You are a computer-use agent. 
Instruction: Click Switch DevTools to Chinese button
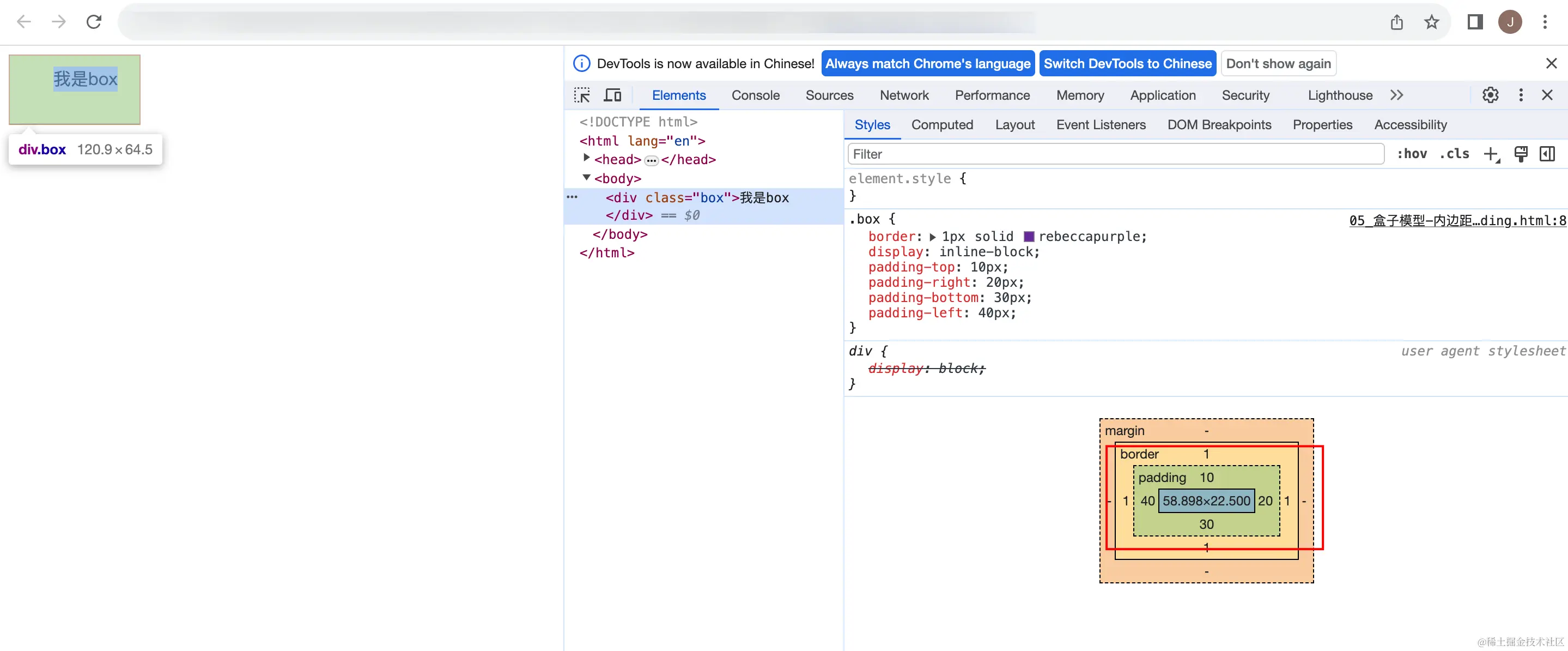[1127, 63]
